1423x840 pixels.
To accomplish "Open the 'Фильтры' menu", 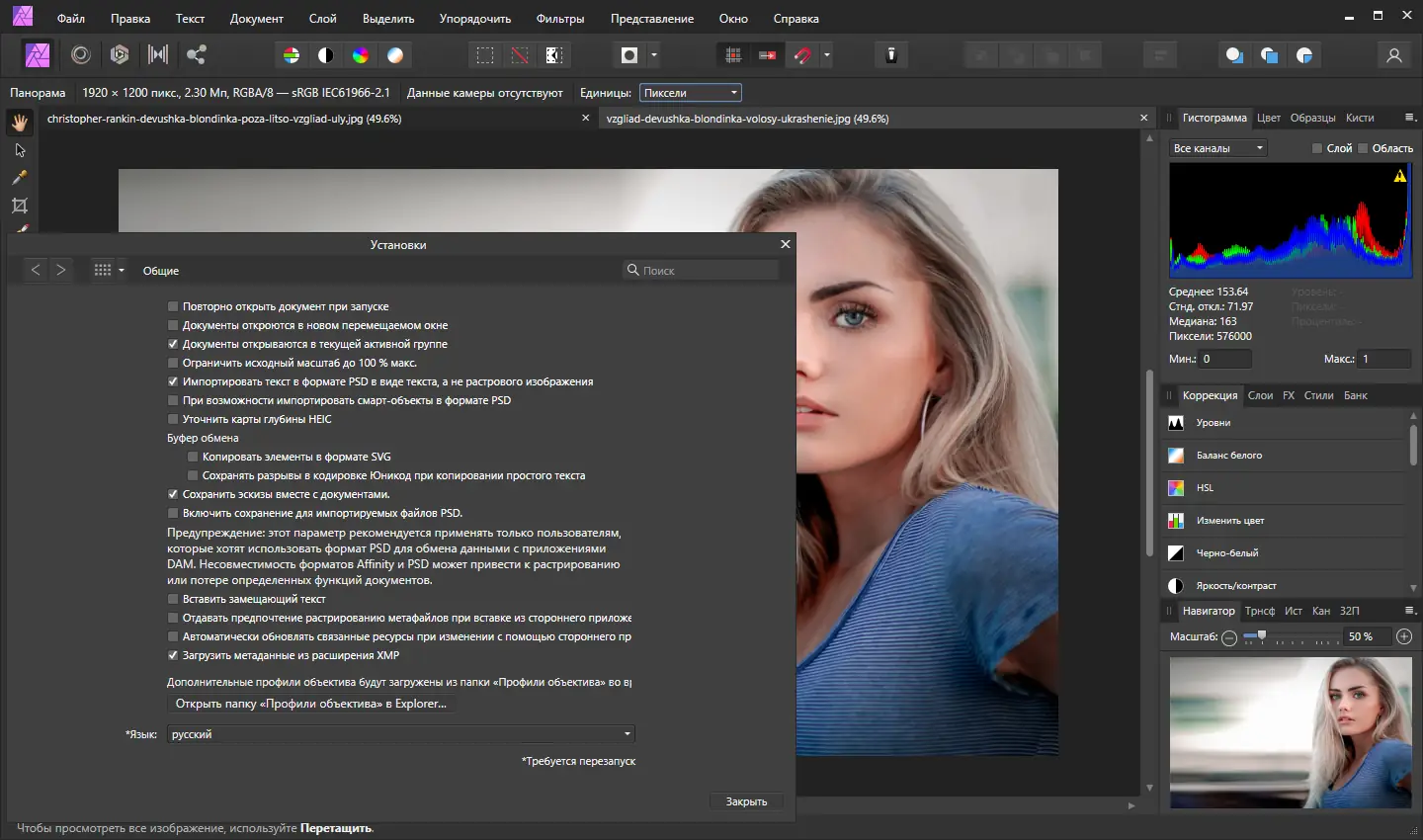I will tap(559, 19).
